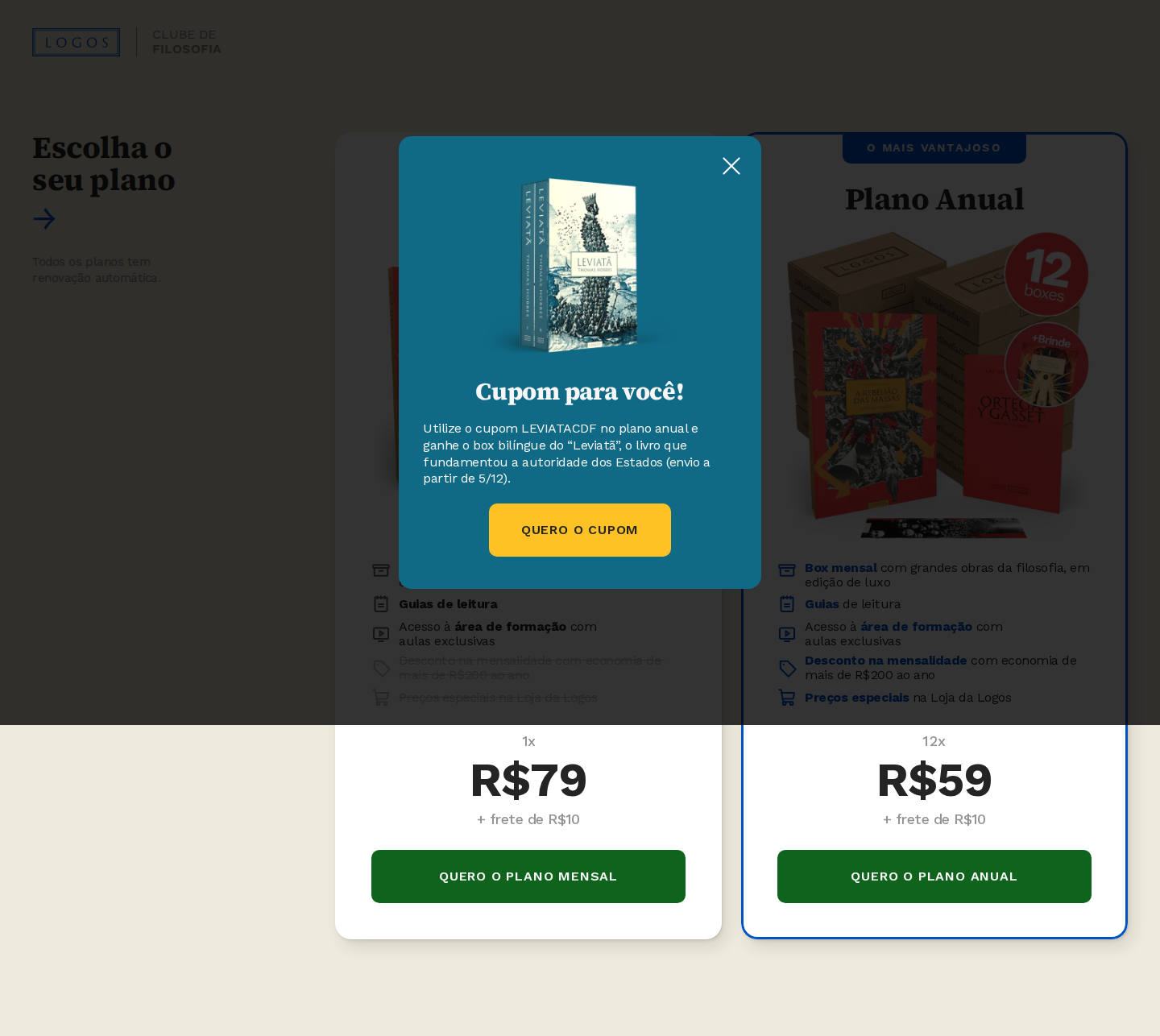Click the video icon beside annual 'área de formação'
The height and width of the screenshot is (1036, 1160).
[x=787, y=634]
